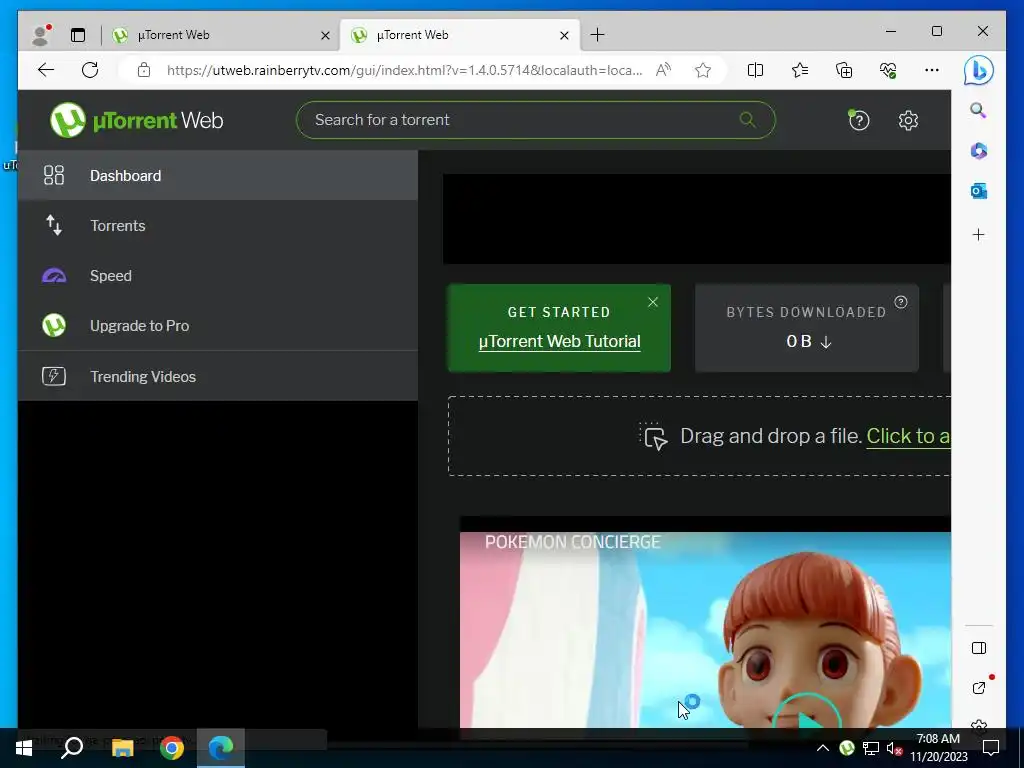Add an app to the Edge sidebar
The width and height of the screenshot is (1024, 768).
978,234
